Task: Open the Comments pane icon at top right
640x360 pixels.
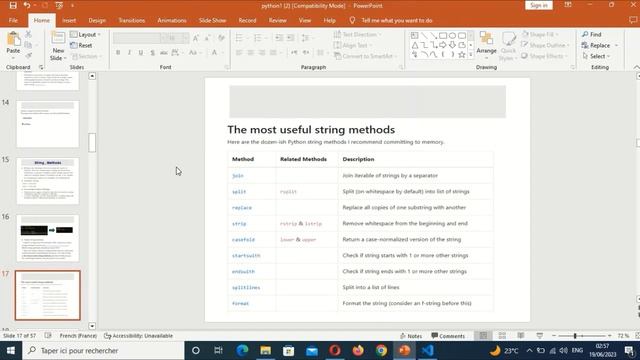Action: 633,20
